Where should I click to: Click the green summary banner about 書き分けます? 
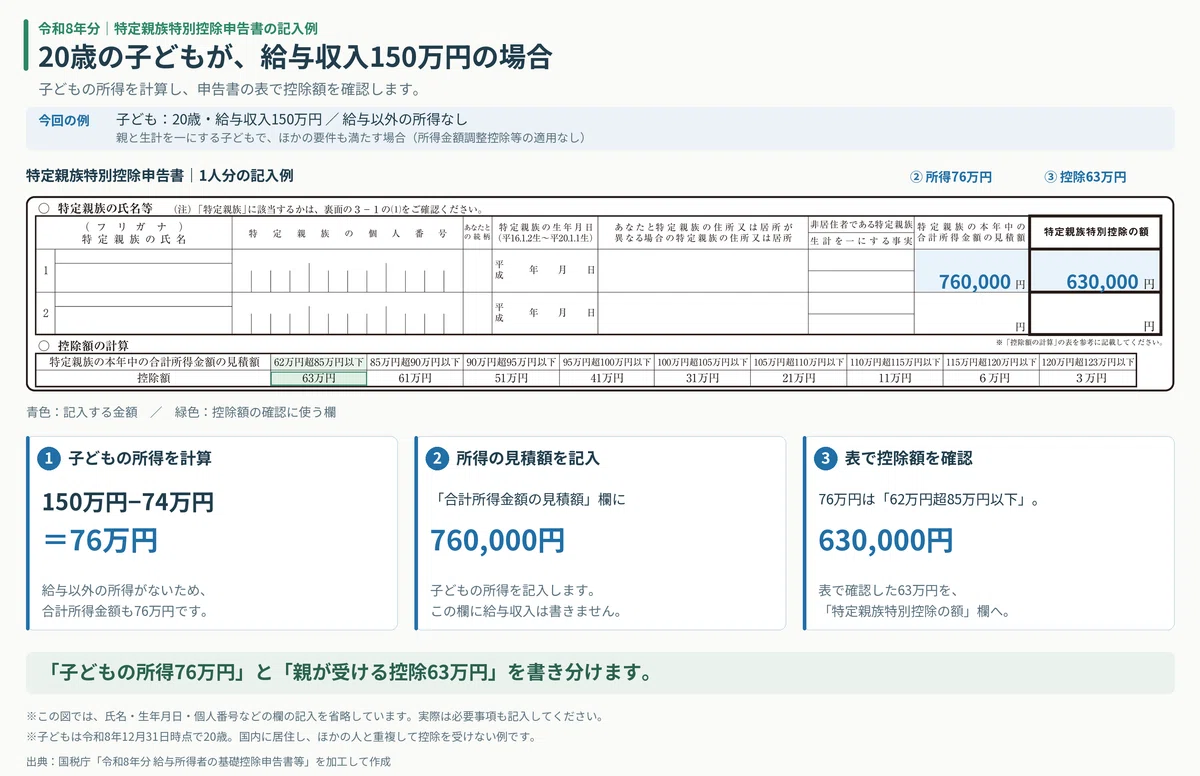point(600,673)
